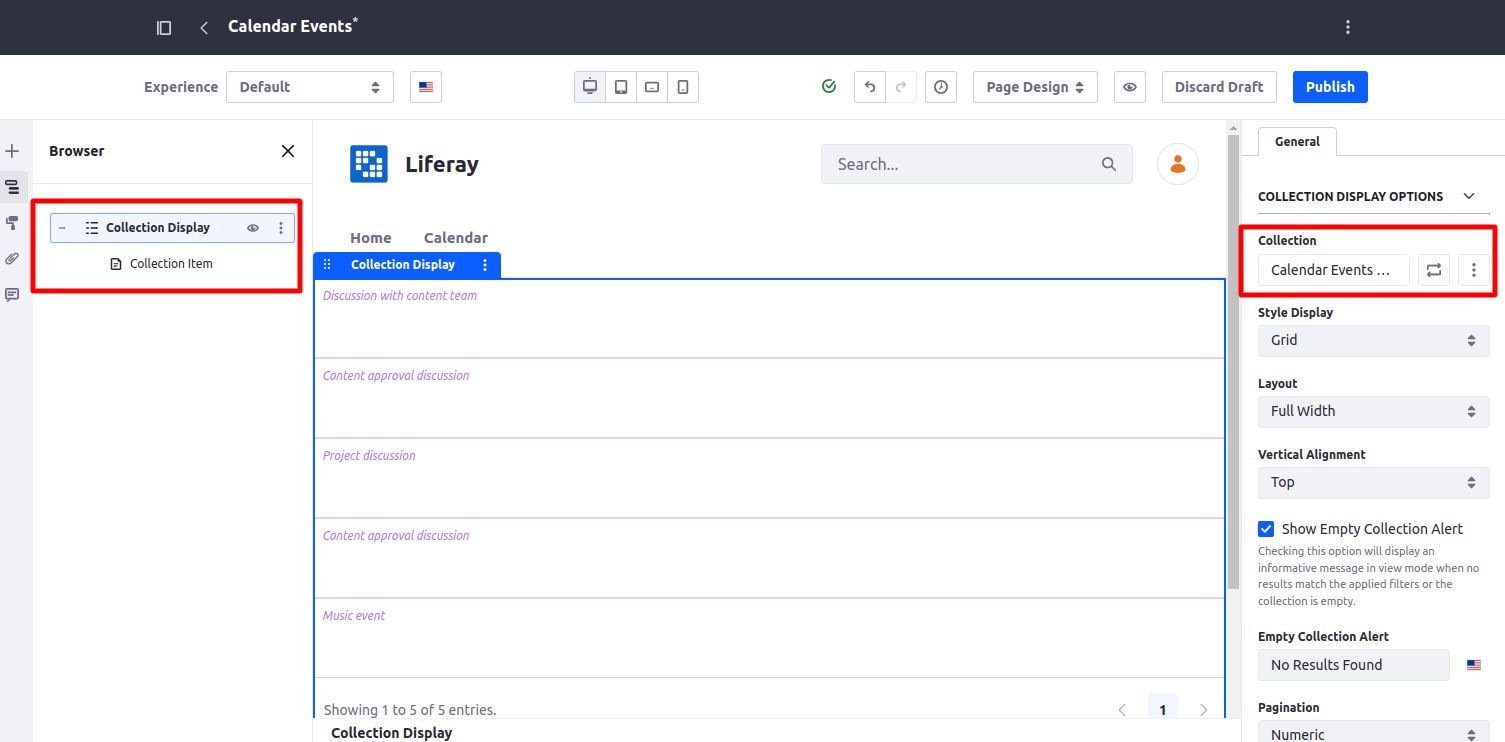The width and height of the screenshot is (1505, 742).
Task: Open the Fragments and Widgets plus icon
Action: (12, 151)
